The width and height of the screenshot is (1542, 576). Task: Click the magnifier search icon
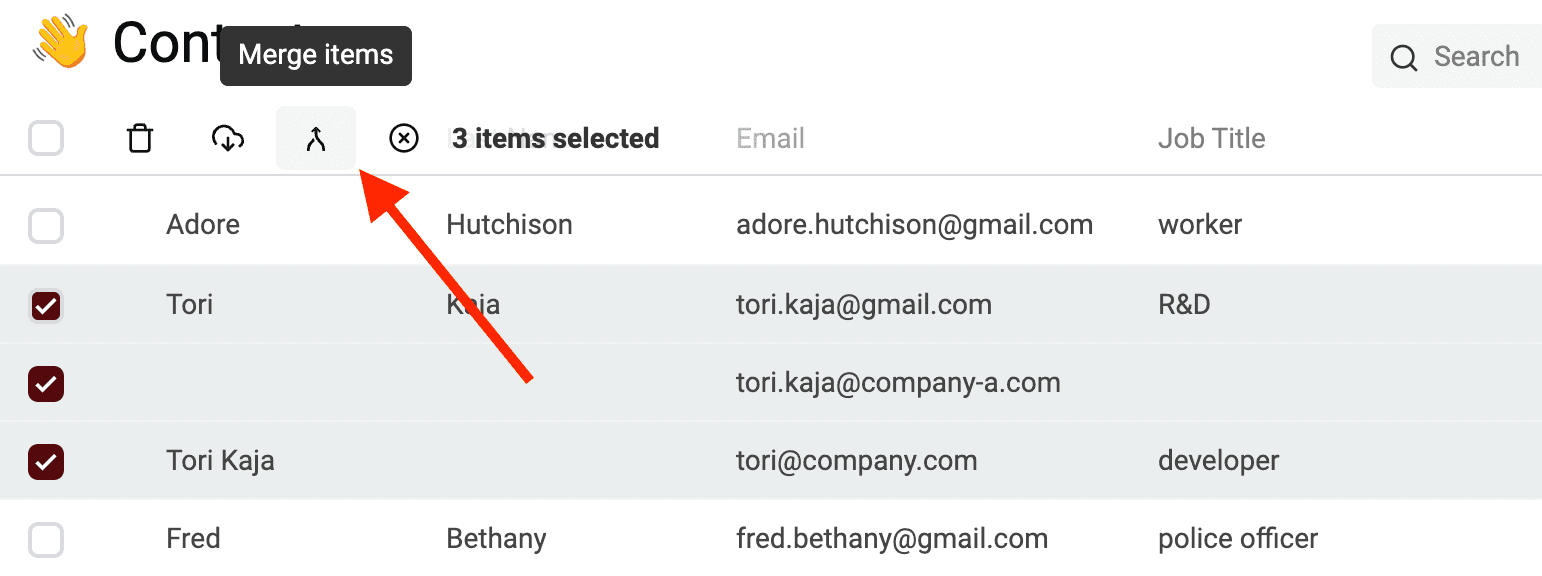click(x=1404, y=58)
